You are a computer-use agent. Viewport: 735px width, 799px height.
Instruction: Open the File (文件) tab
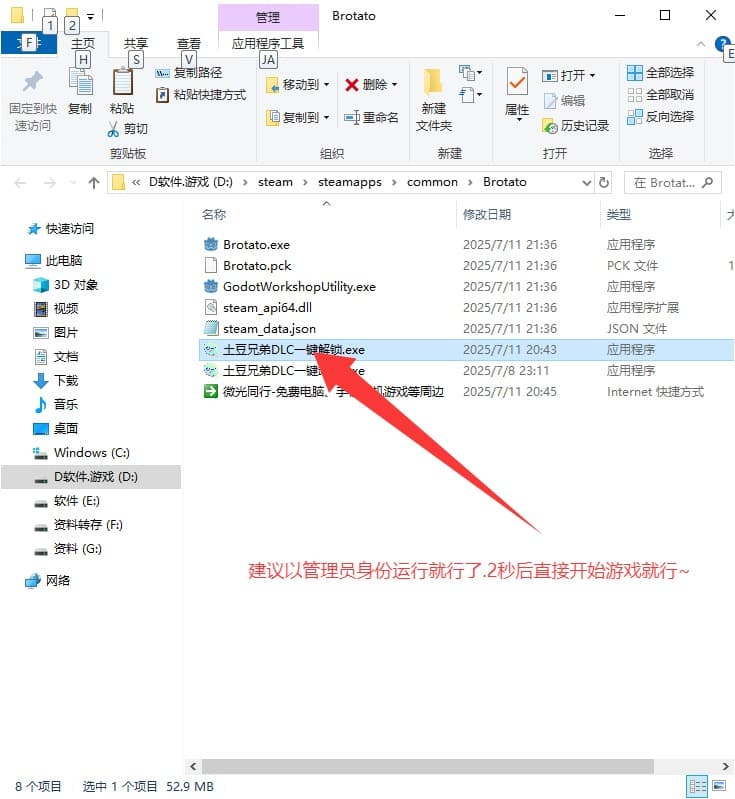click(x=29, y=43)
